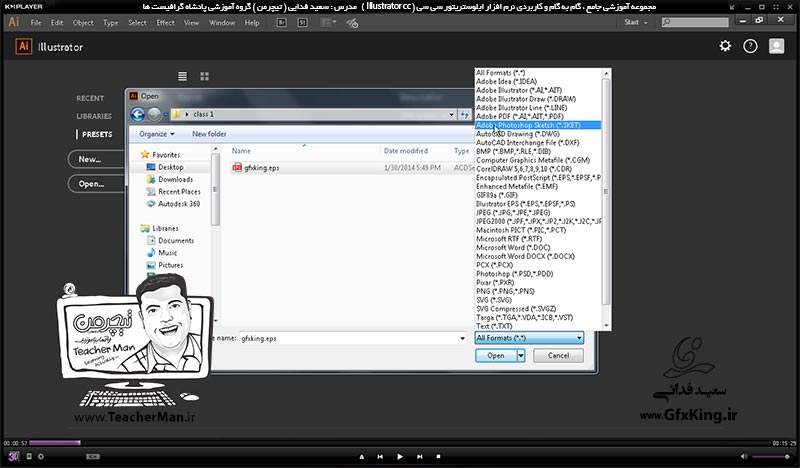Image resolution: width=800 pixels, height=468 pixels.
Task: Click the New... button
Action: [96, 159]
